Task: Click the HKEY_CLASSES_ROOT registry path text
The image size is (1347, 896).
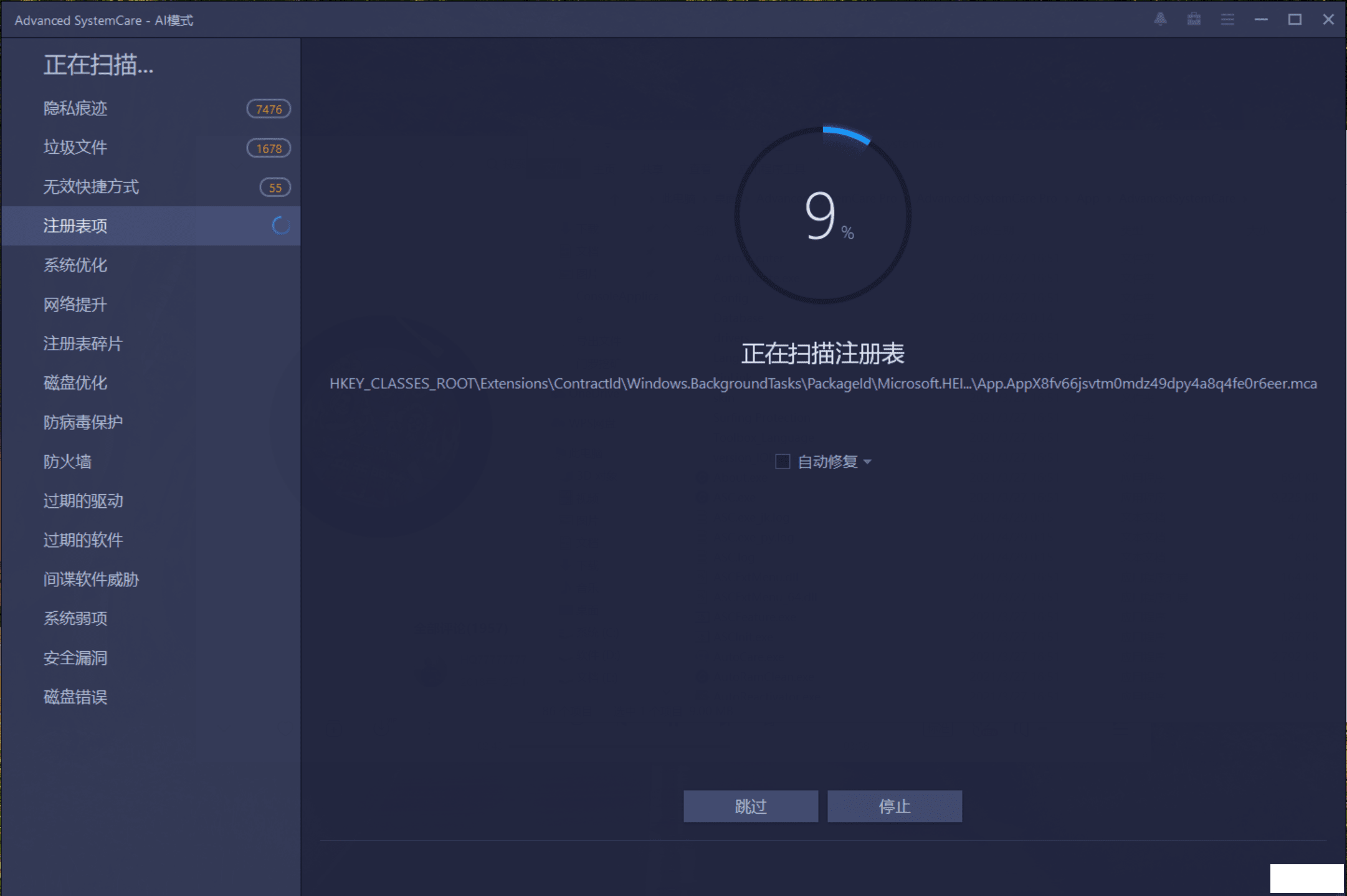Action: [823, 384]
